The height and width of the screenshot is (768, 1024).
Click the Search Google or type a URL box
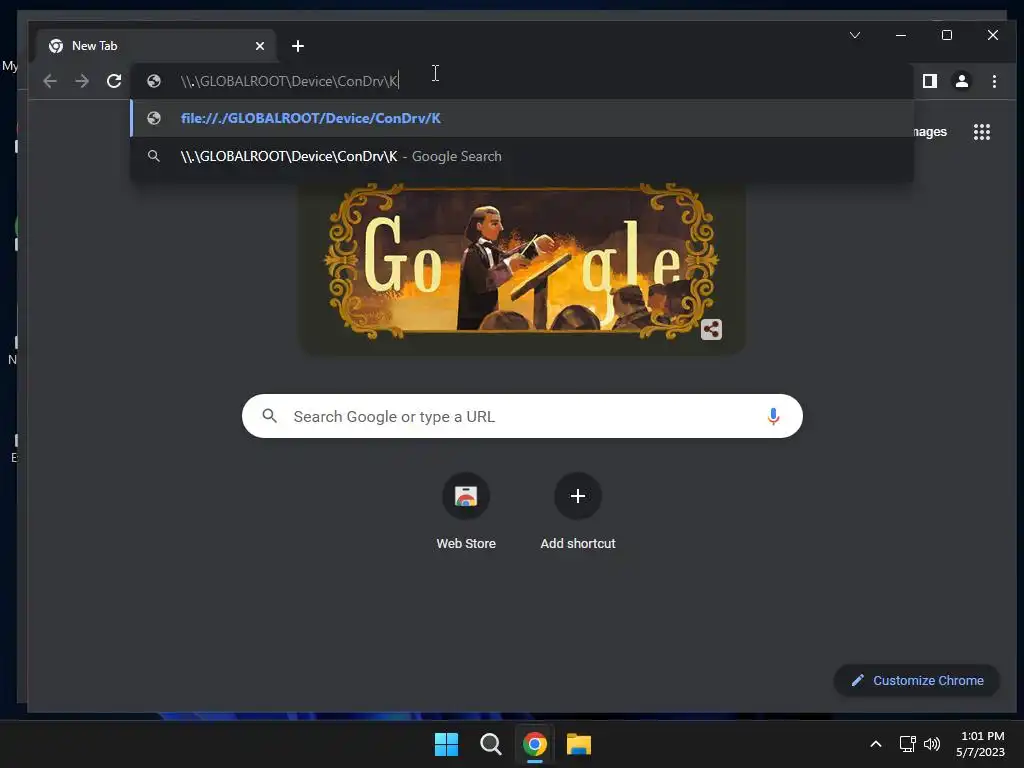[522, 416]
